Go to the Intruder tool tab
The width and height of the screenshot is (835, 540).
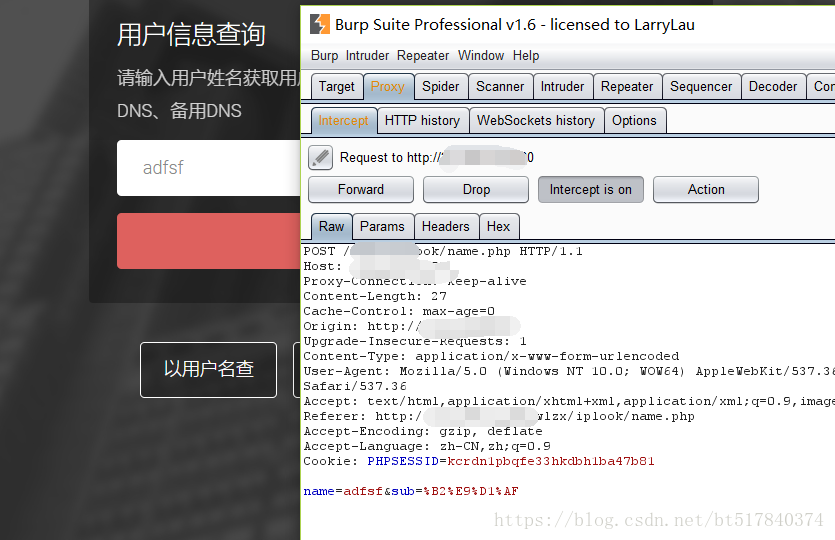562,86
